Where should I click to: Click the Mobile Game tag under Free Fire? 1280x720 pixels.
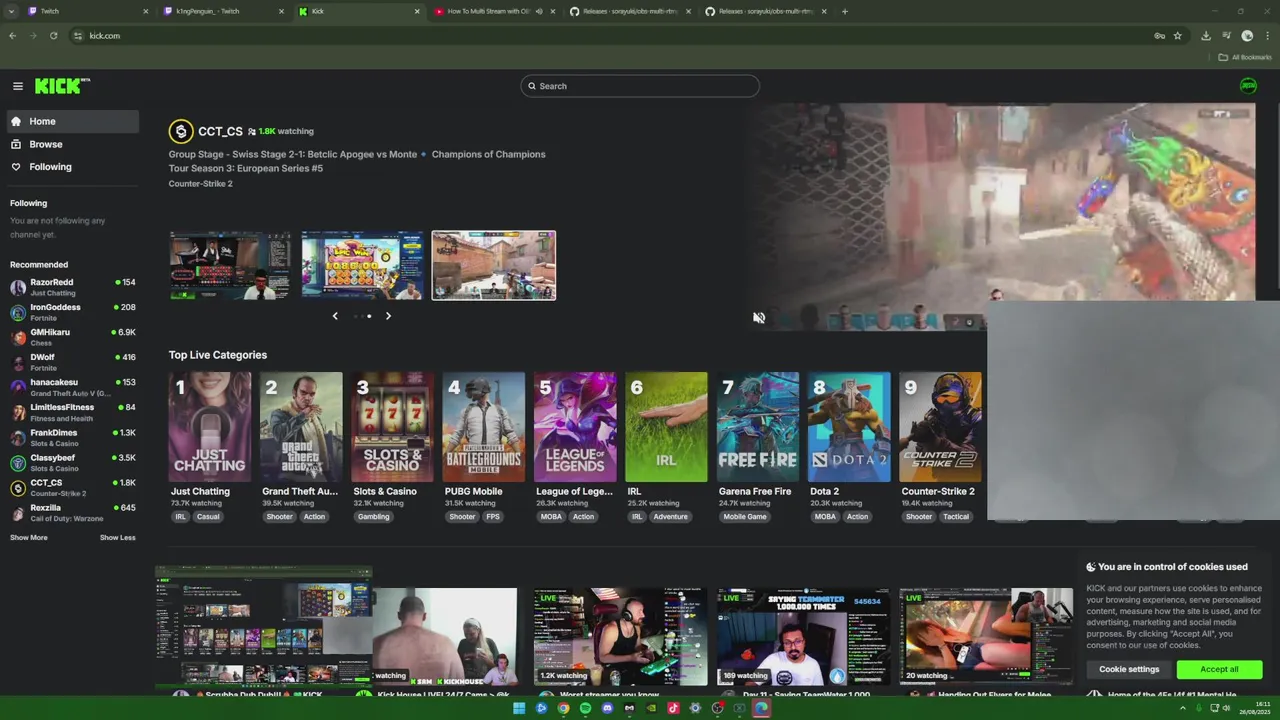click(x=745, y=517)
